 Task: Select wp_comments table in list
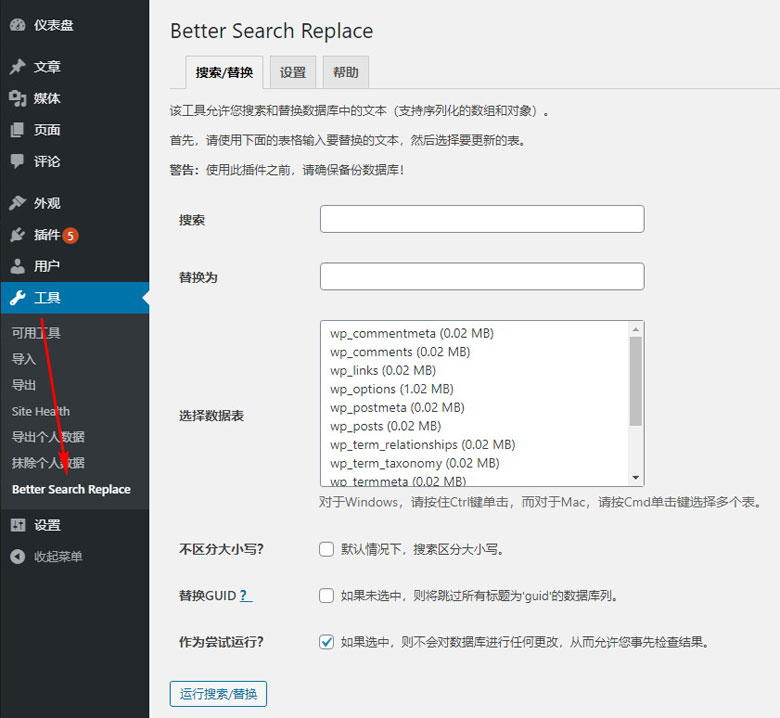[x=400, y=352]
